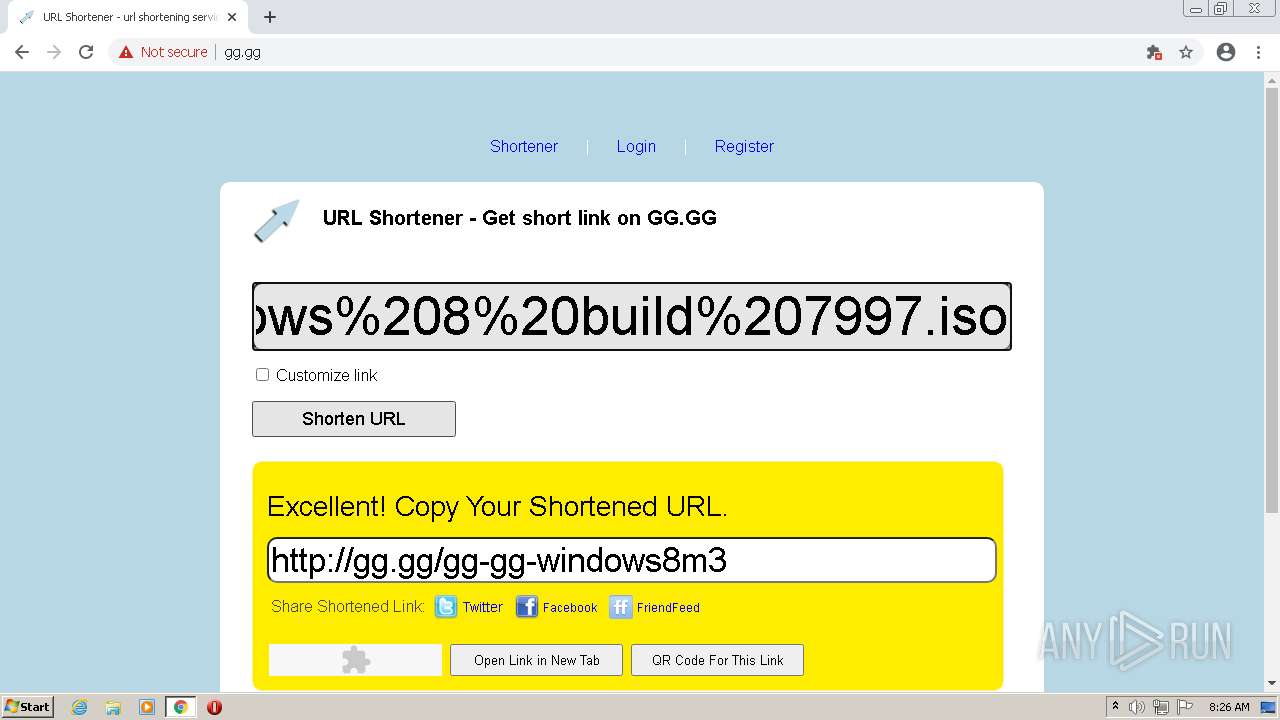
Task: Show hidden system tray icons
Action: click(x=1115, y=707)
